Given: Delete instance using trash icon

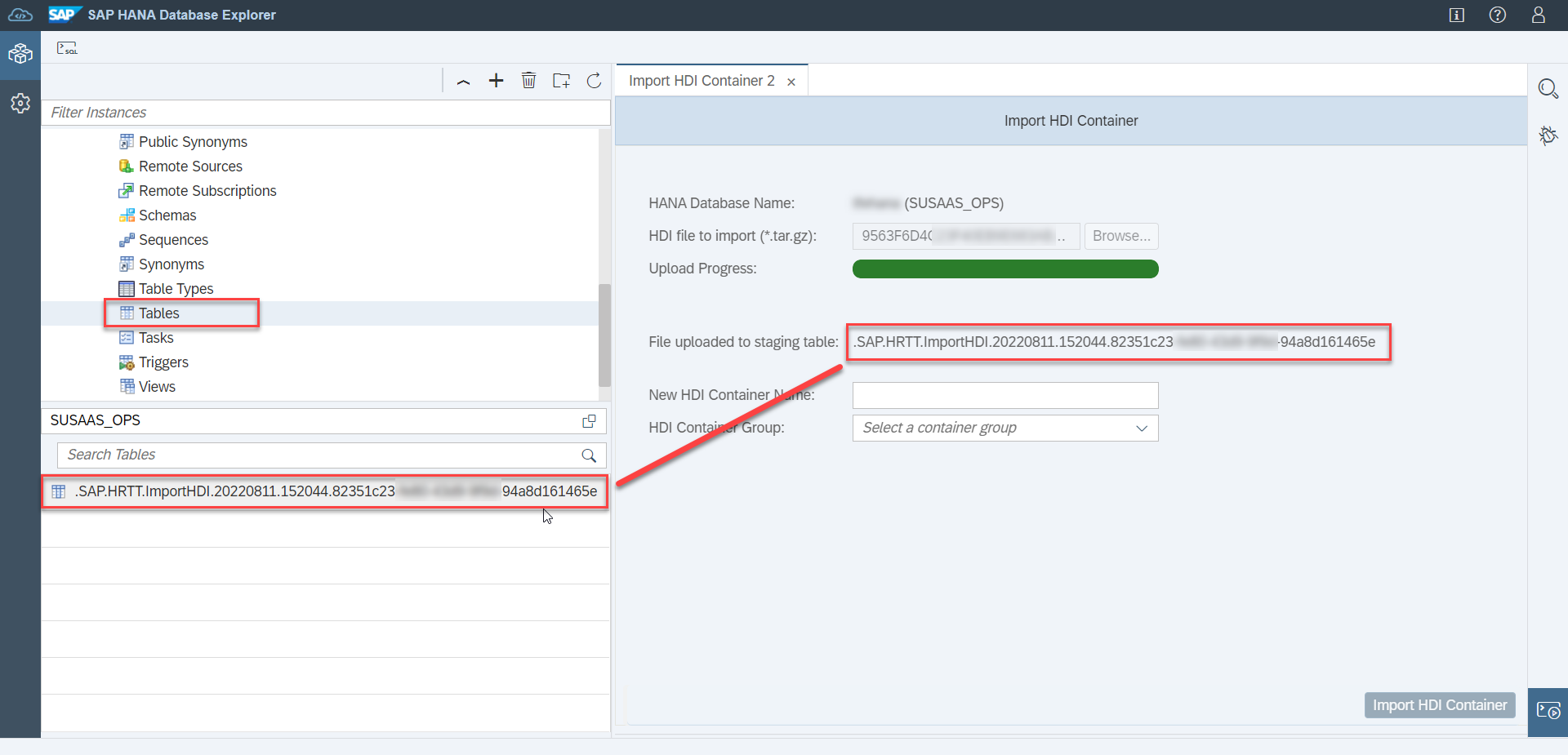Looking at the screenshot, I should 529,80.
